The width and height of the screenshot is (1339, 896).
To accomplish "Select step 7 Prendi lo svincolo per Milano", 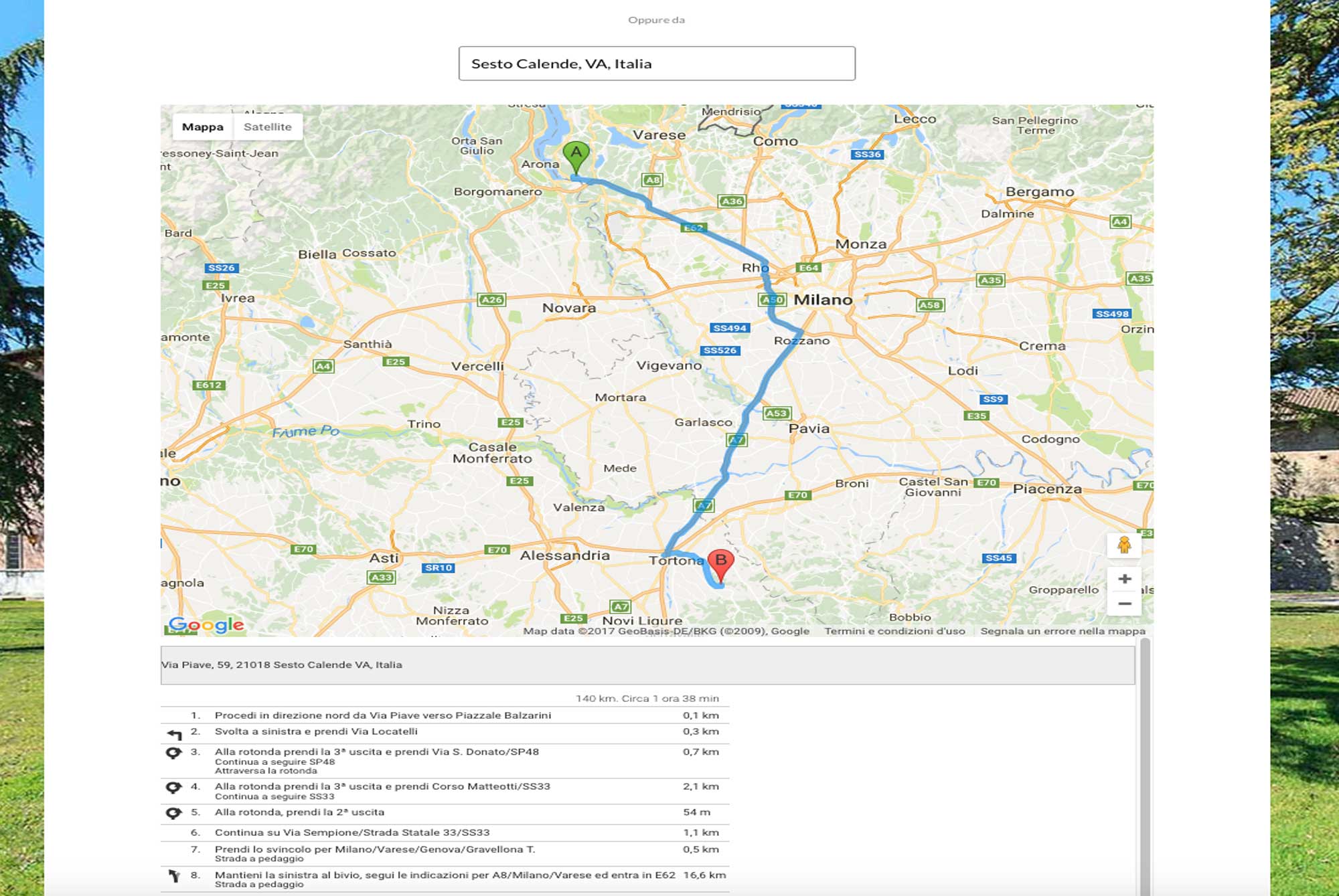I will (375, 850).
